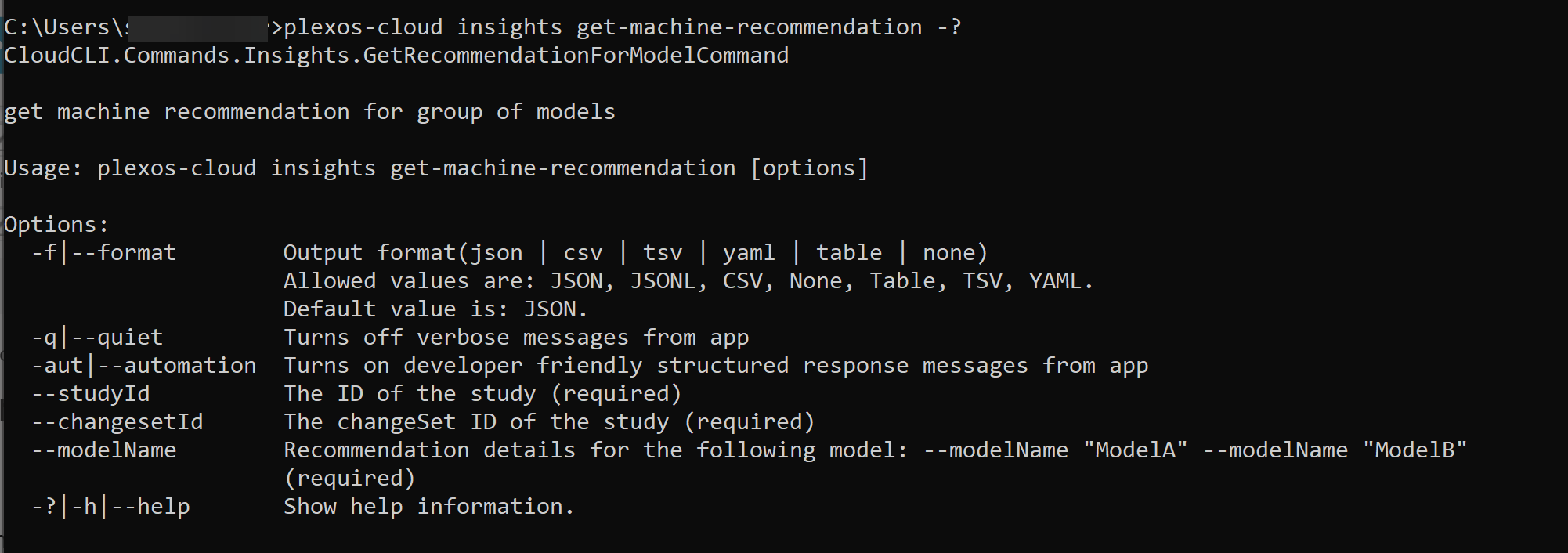
Task: Click the "ModelA" example value
Action: (x=1135, y=450)
